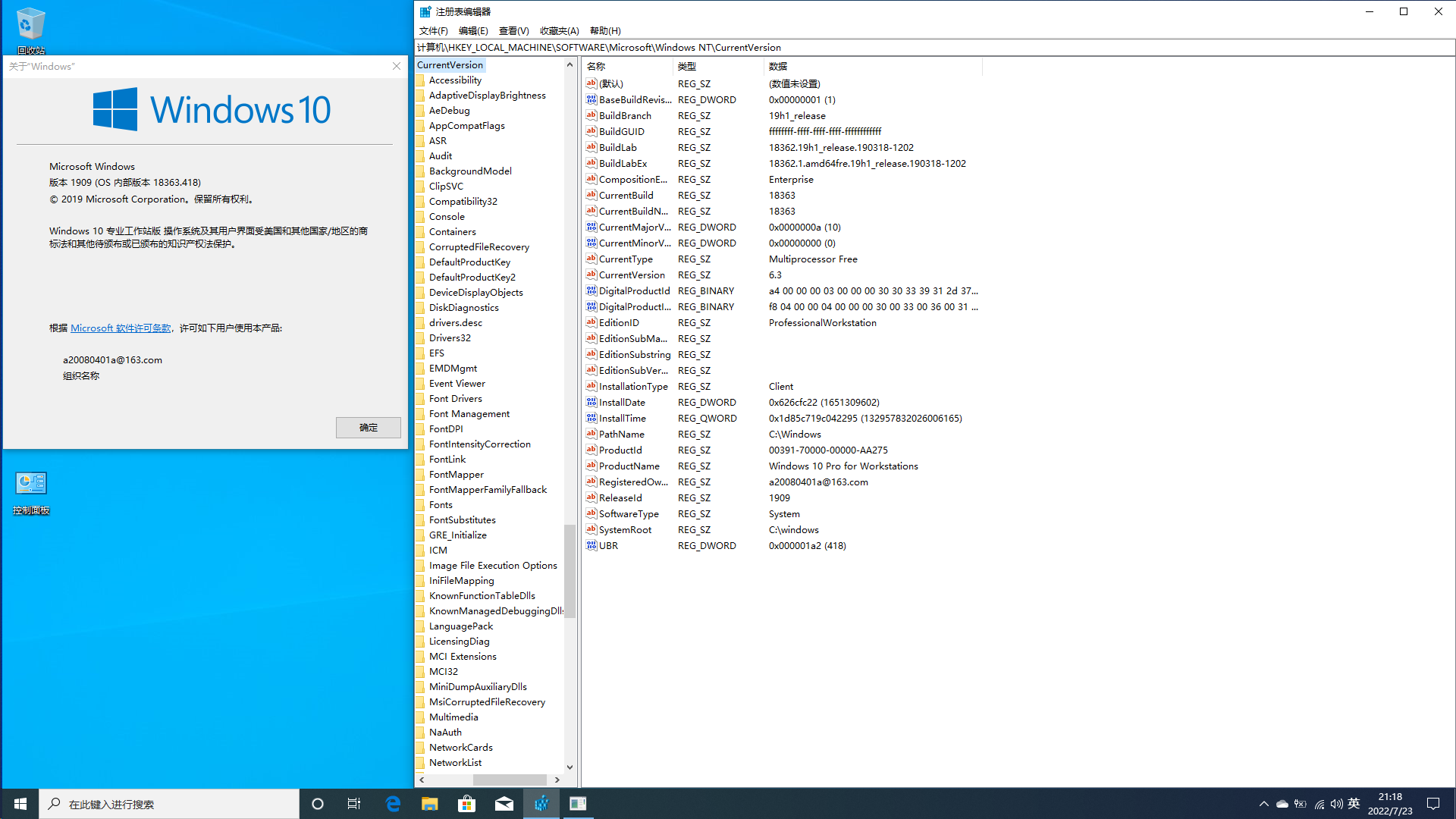Click the ProductName string value icon
Viewport: 1456px width, 819px height.
point(591,466)
